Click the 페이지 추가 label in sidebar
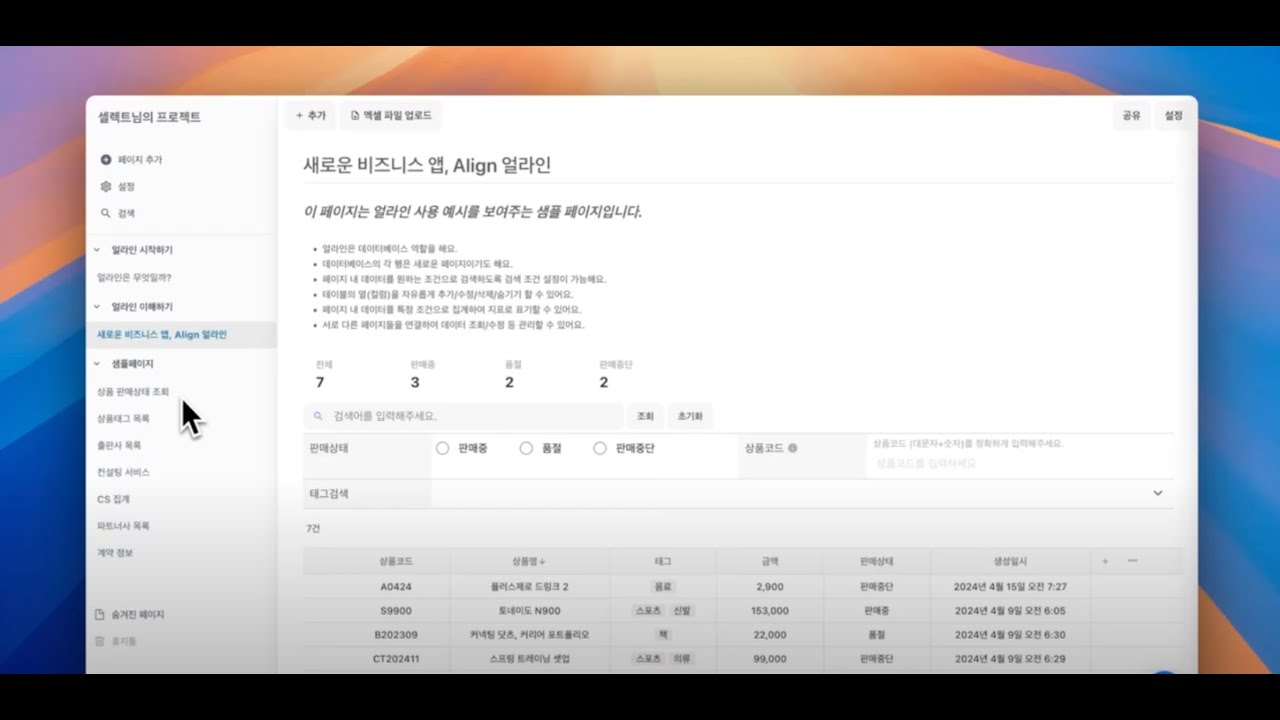This screenshot has width=1280, height=720. [x=140, y=160]
